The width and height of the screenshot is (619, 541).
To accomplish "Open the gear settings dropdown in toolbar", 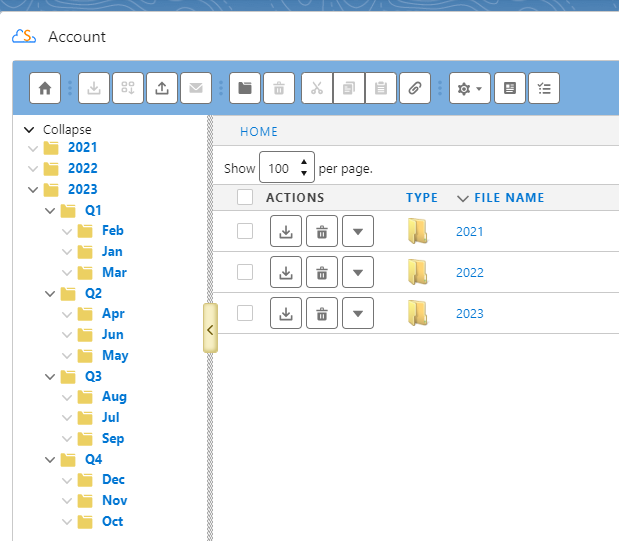I will tap(468, 88).
